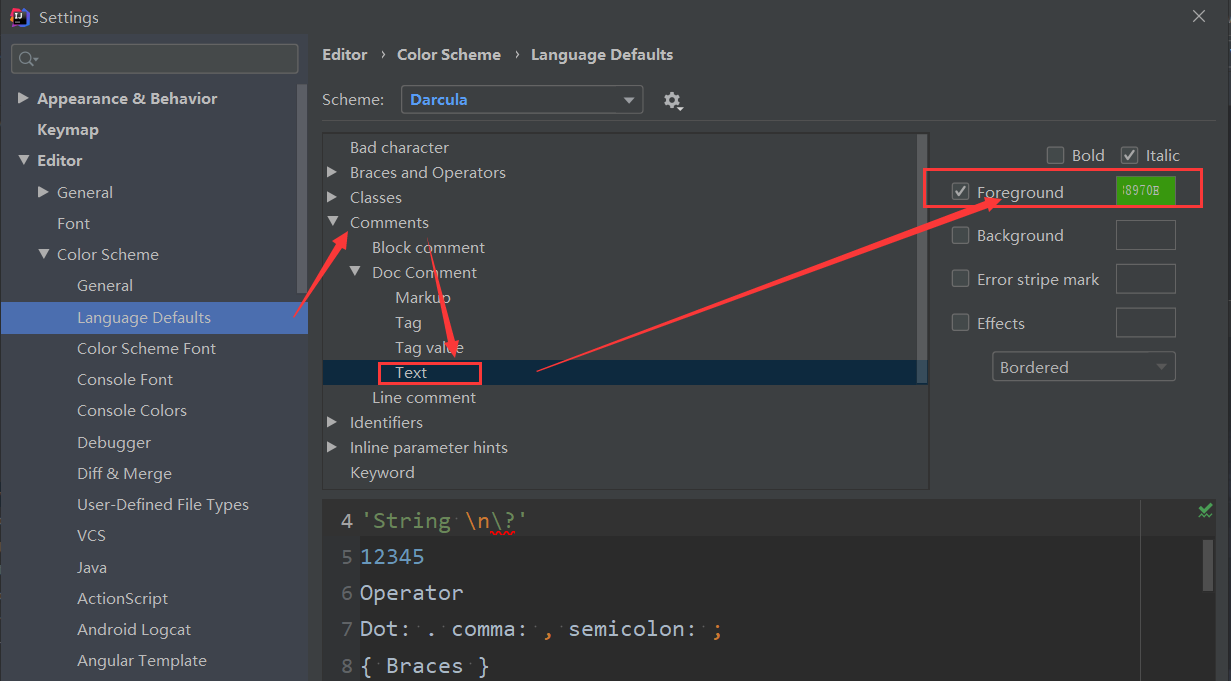Collapse the Doc Comment node arrow
1231x681 pixels.
coord(354,272)
